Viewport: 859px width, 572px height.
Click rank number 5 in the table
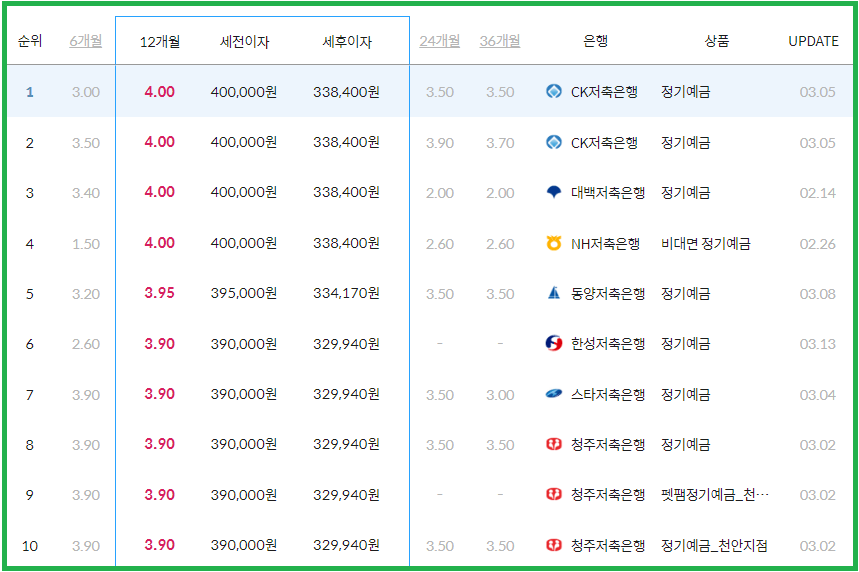click(30, 294)
